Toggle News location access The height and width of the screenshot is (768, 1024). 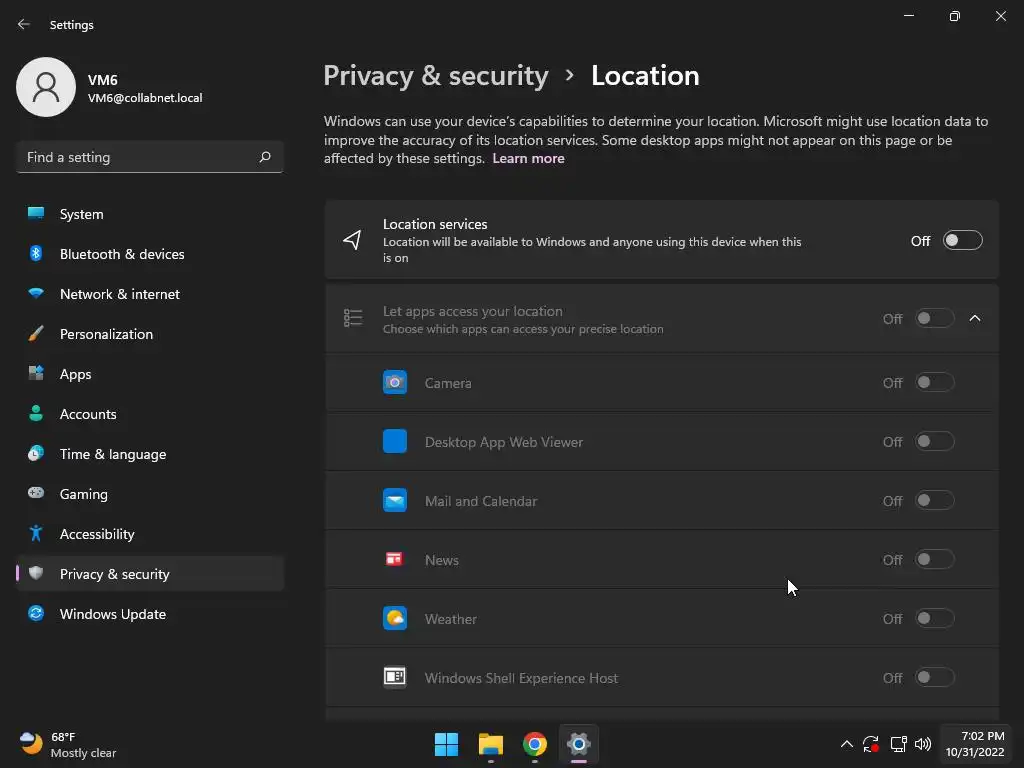[935, 559]
